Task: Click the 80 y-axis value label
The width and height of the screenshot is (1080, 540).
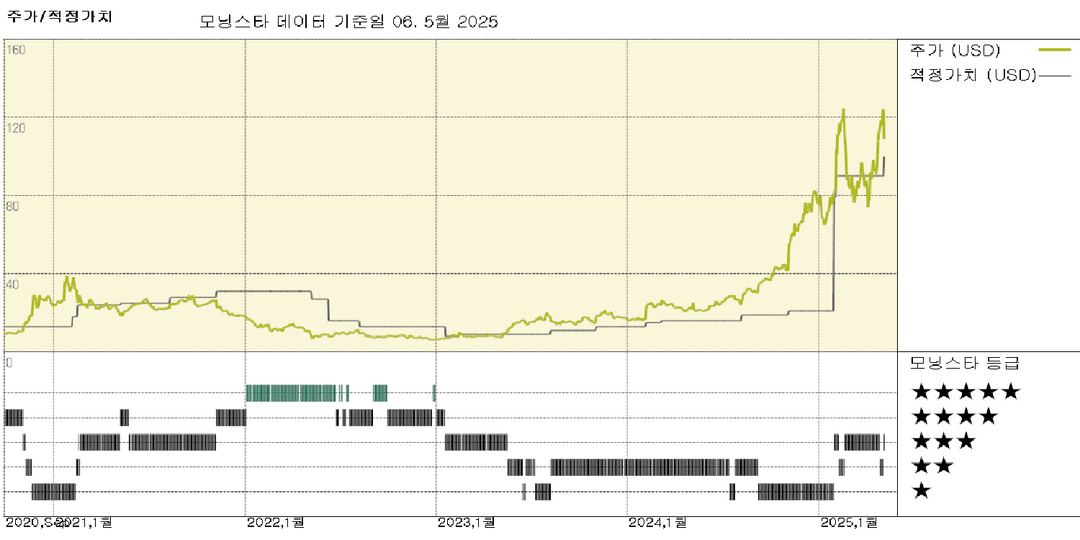Action: pyautogui.click(x=13, y=206)
